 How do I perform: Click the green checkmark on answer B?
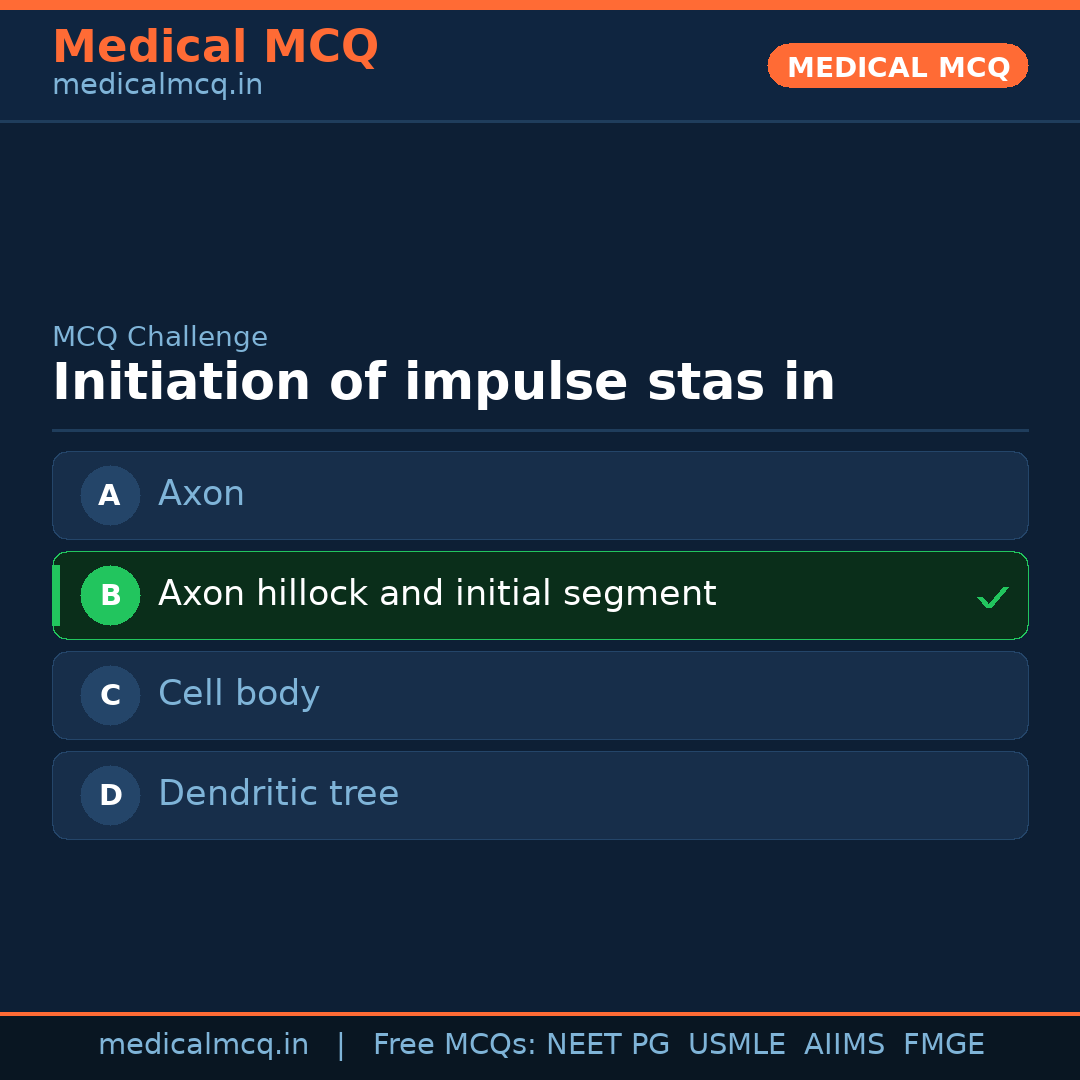993,597
